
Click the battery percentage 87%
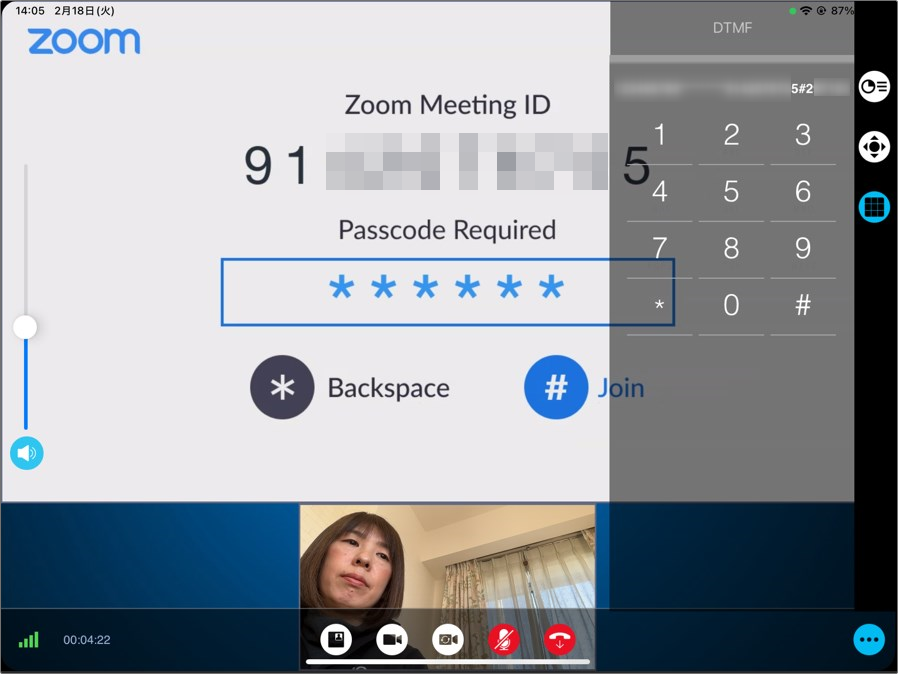(x=842, y=10)
